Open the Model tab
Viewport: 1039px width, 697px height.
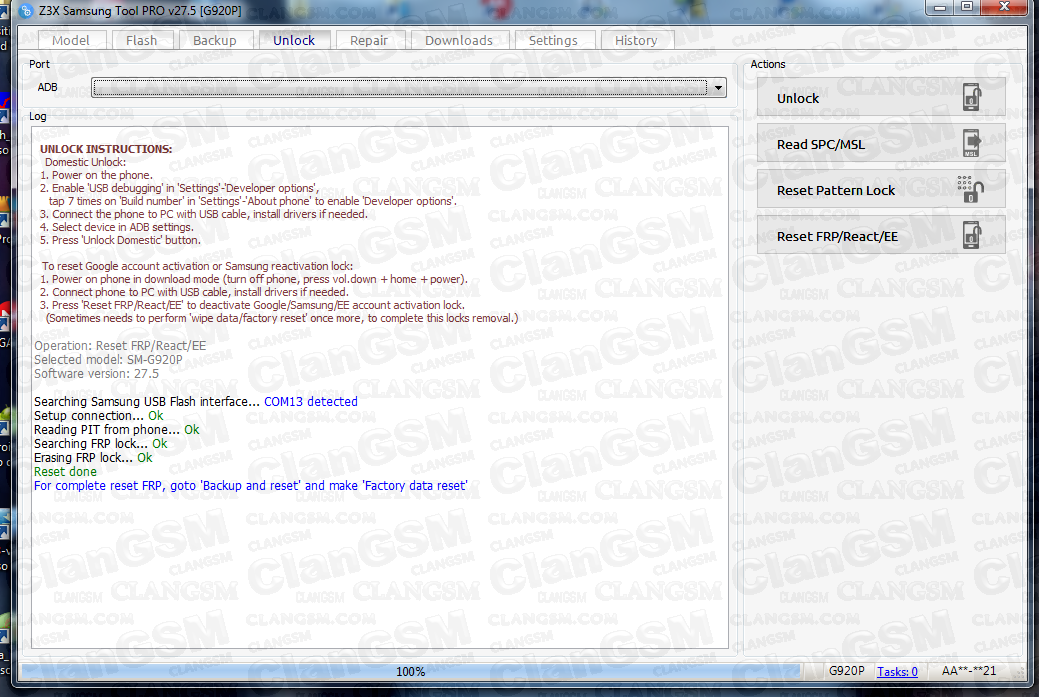70,40
